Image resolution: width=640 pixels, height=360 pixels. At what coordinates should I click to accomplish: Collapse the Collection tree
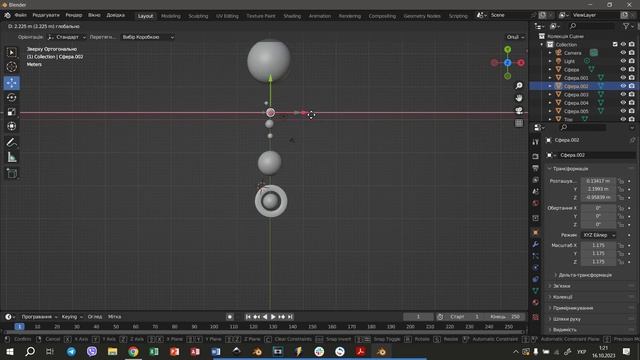(542, 44)
